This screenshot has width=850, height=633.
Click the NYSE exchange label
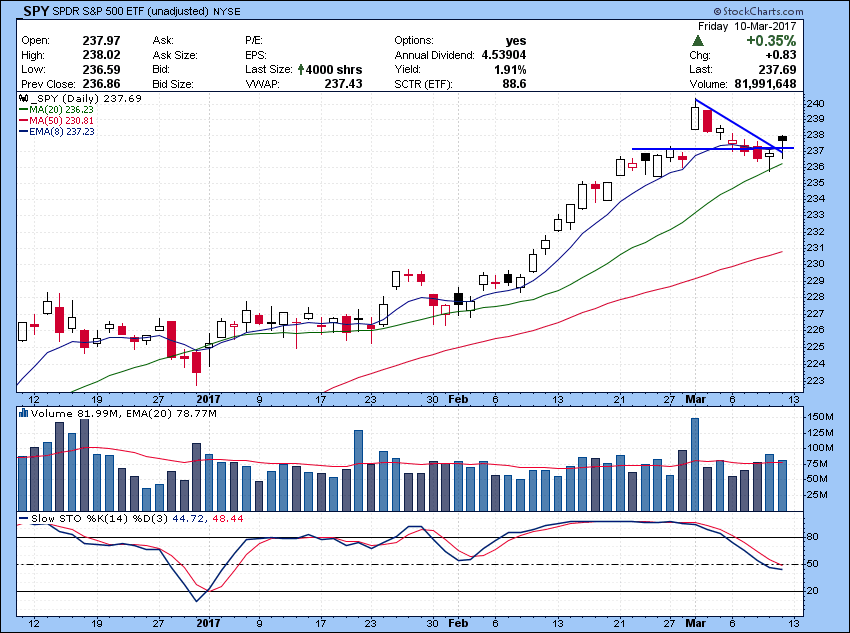click(x=227, y=11)
